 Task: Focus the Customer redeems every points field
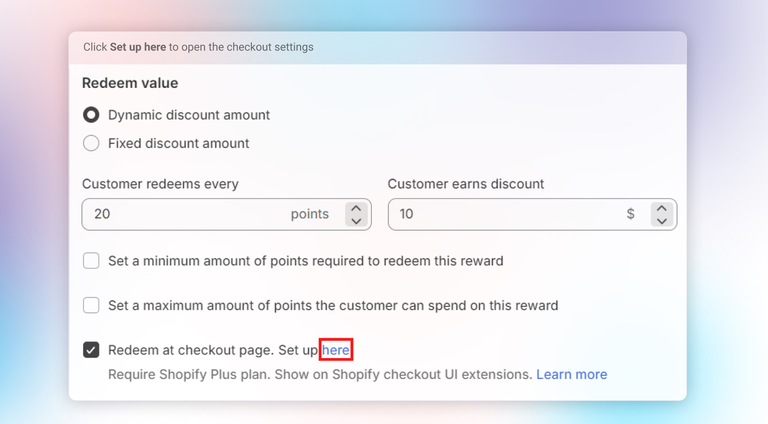(180, 214)
